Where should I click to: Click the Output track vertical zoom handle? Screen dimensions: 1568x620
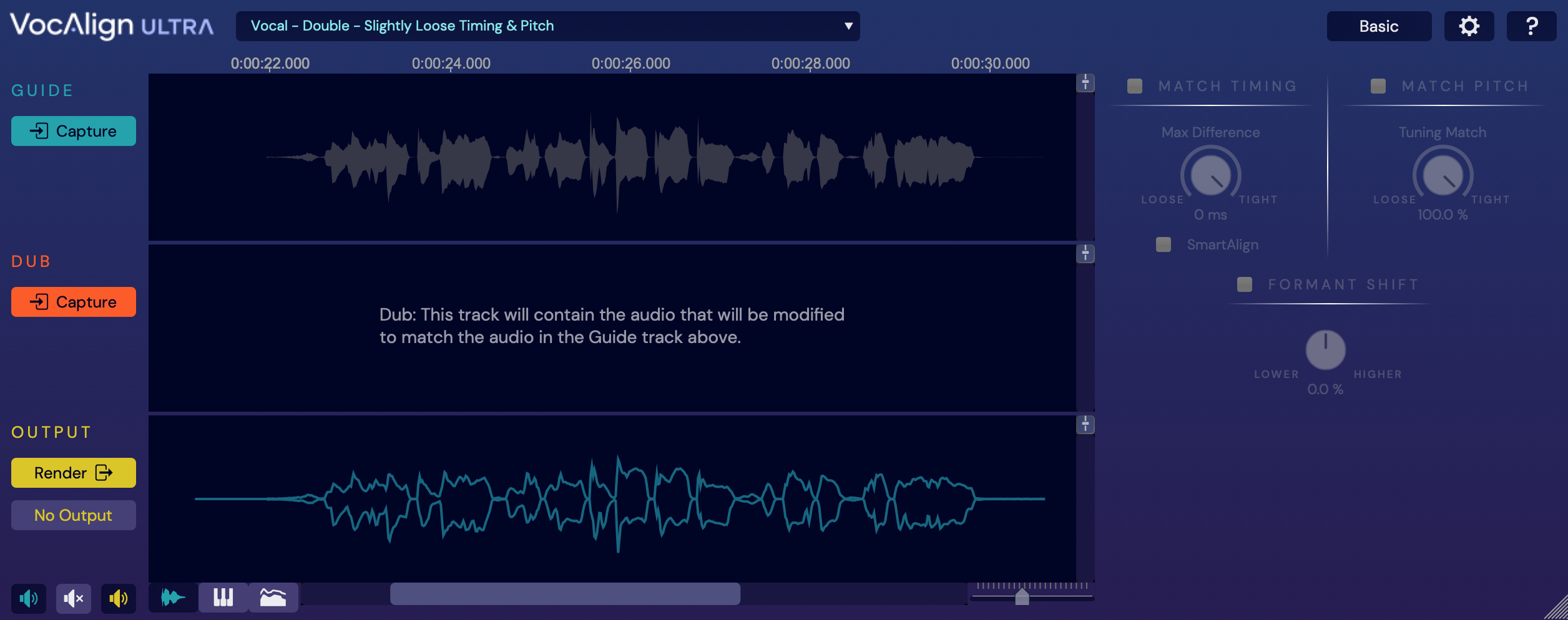[1085, 425]
